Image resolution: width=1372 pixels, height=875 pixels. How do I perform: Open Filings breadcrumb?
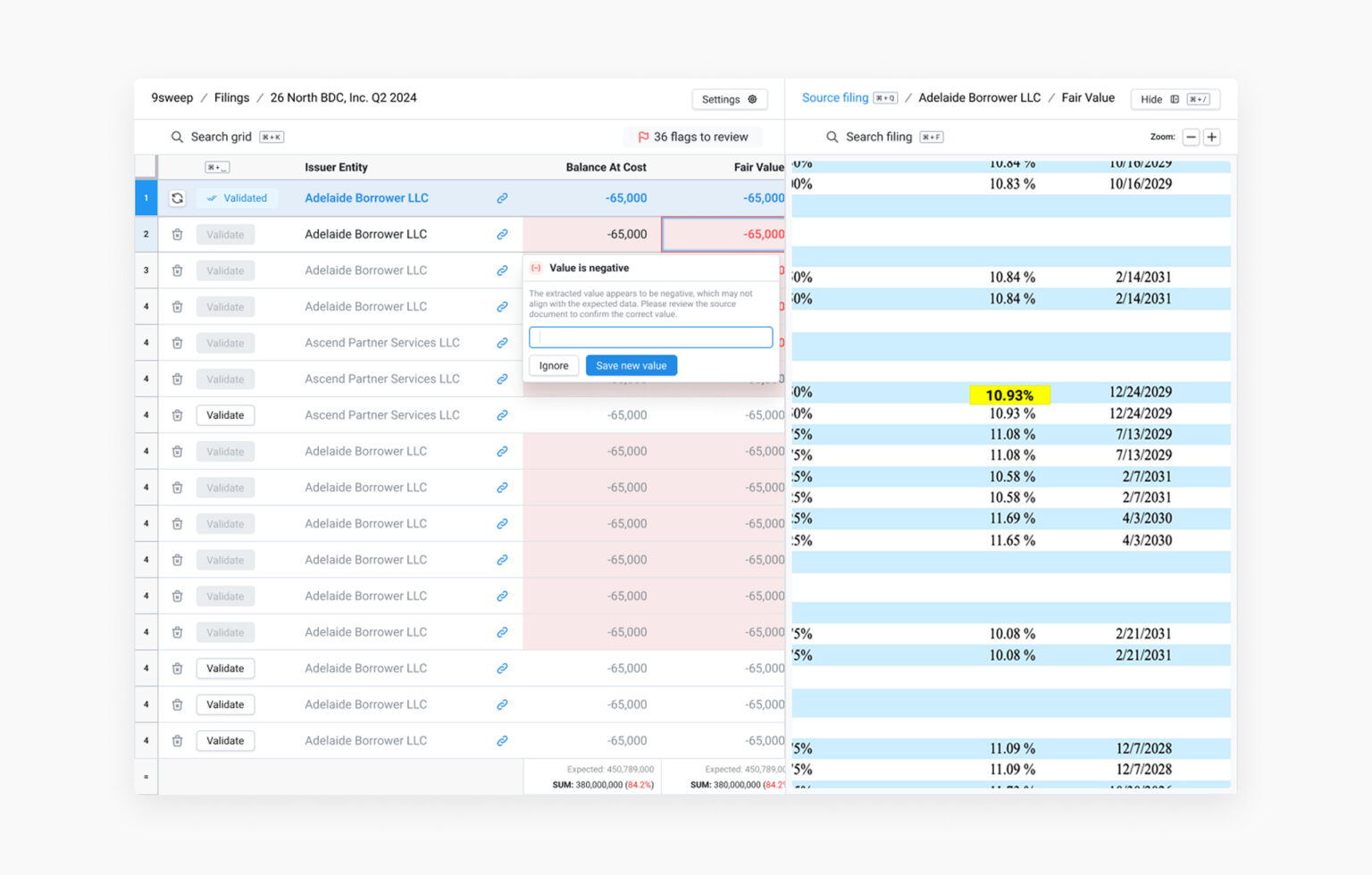point(231,97)
